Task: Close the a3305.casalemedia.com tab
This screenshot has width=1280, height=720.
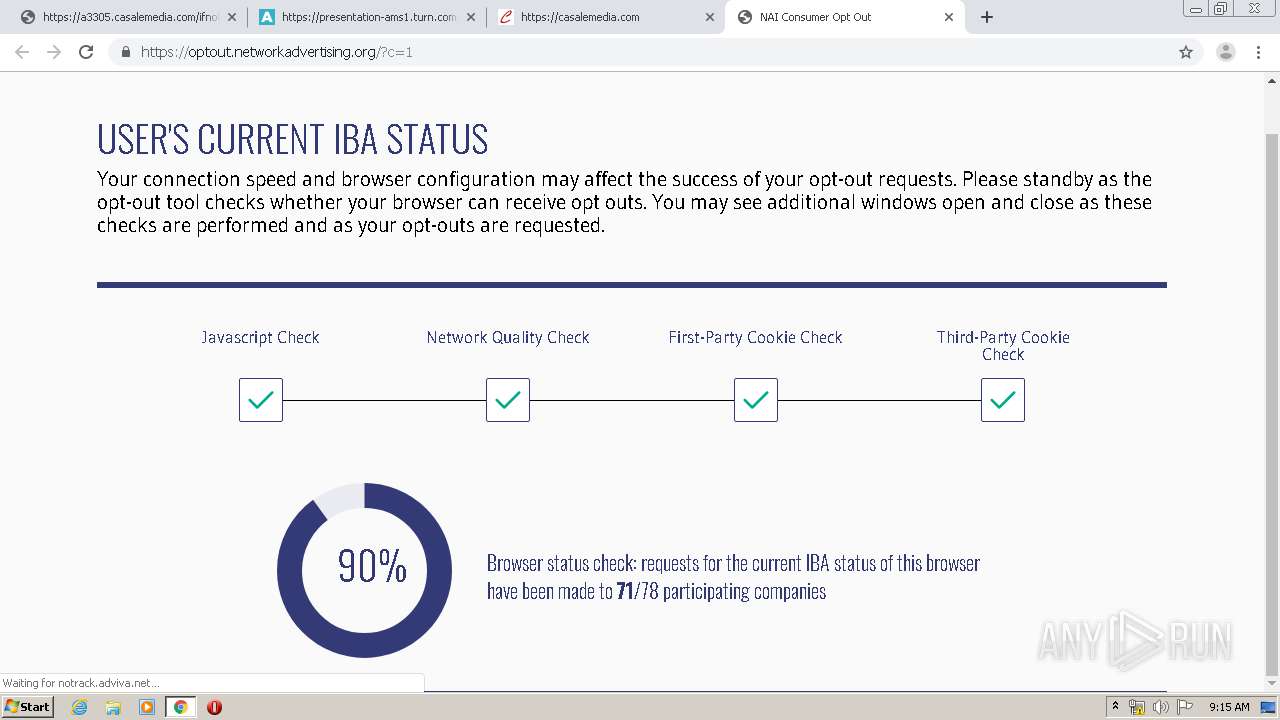Action: click(x=231, y=17)
